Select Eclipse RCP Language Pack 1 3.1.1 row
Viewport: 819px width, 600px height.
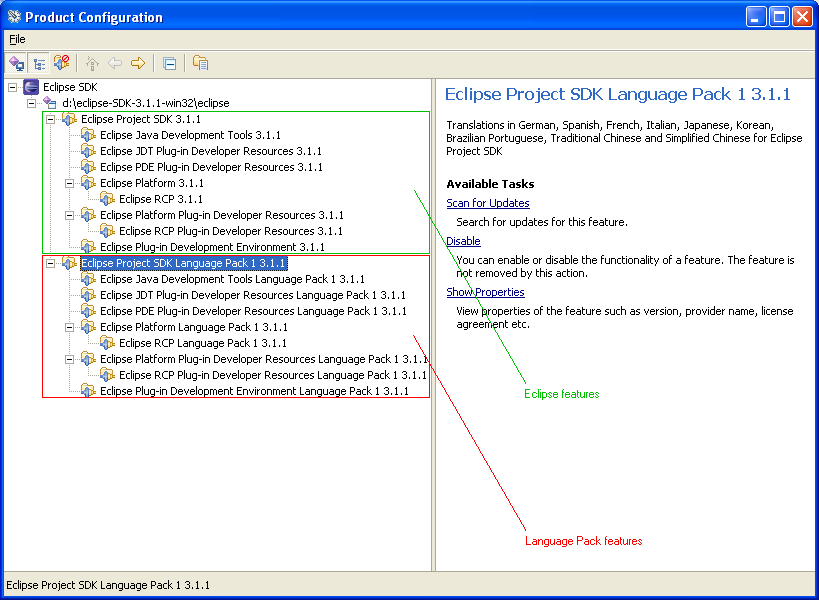click(x=203, y=343)
